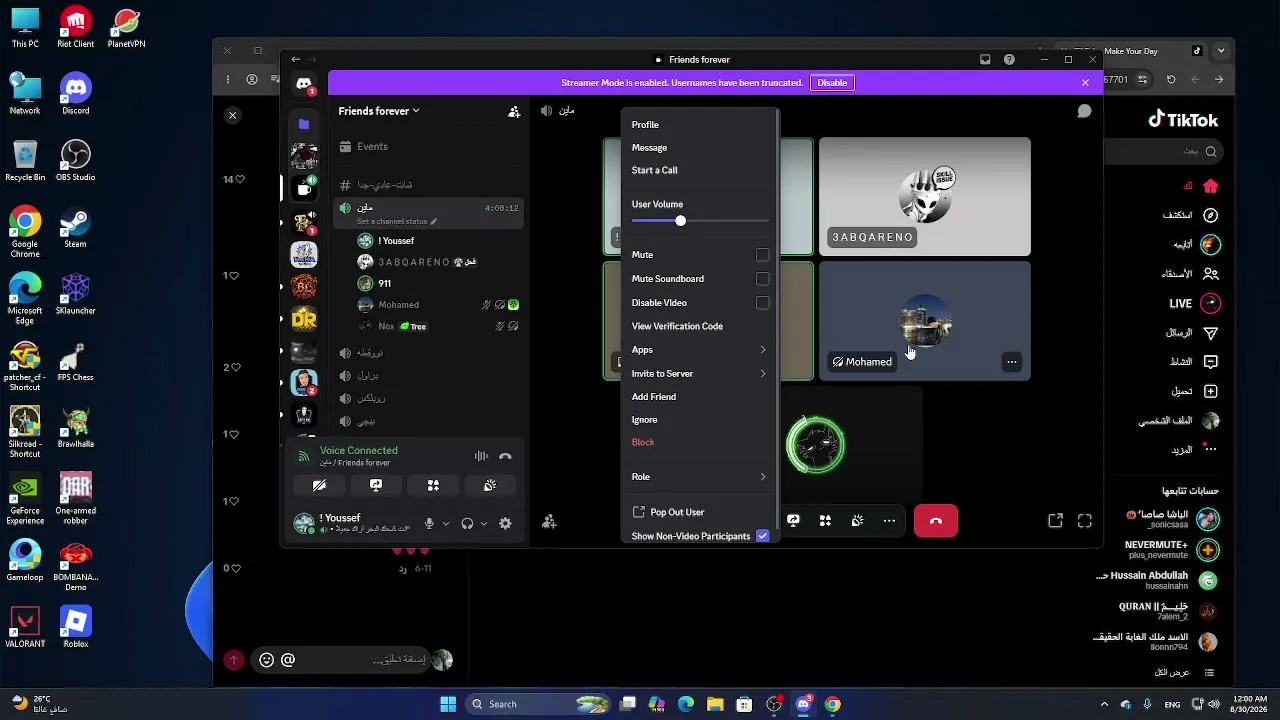Screen dimensions: 1280x720
Task: Expand the Apps submenu
Action: [699, 350]
